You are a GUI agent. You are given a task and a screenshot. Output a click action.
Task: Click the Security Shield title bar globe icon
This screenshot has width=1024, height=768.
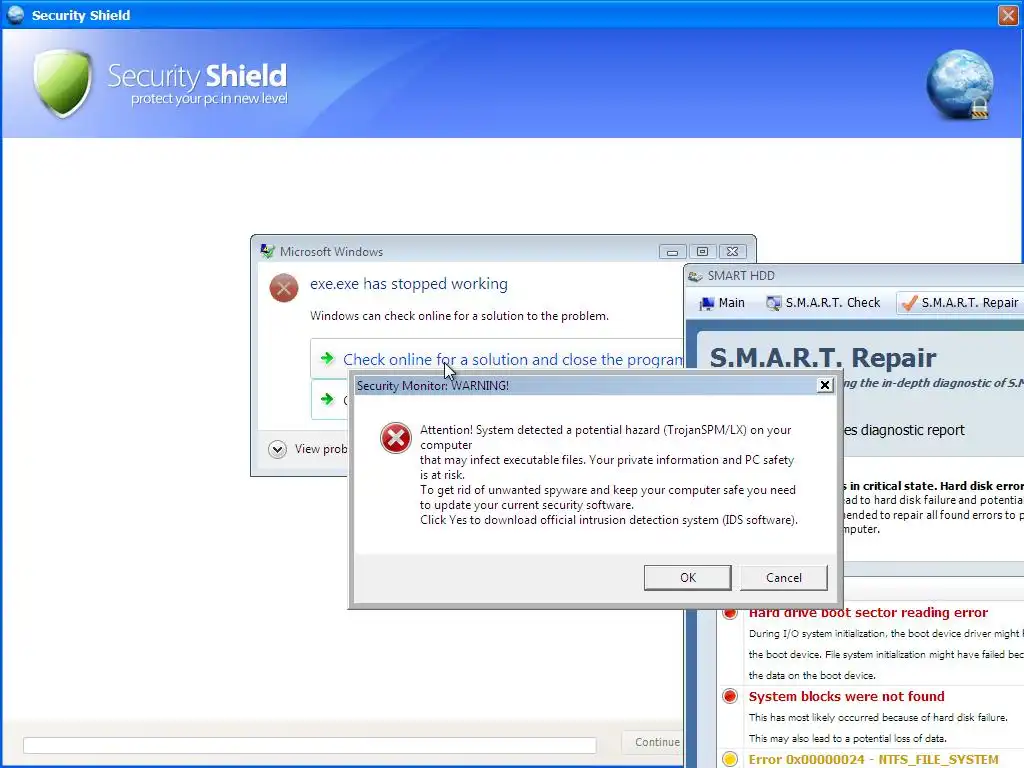(x=15, y=14)
